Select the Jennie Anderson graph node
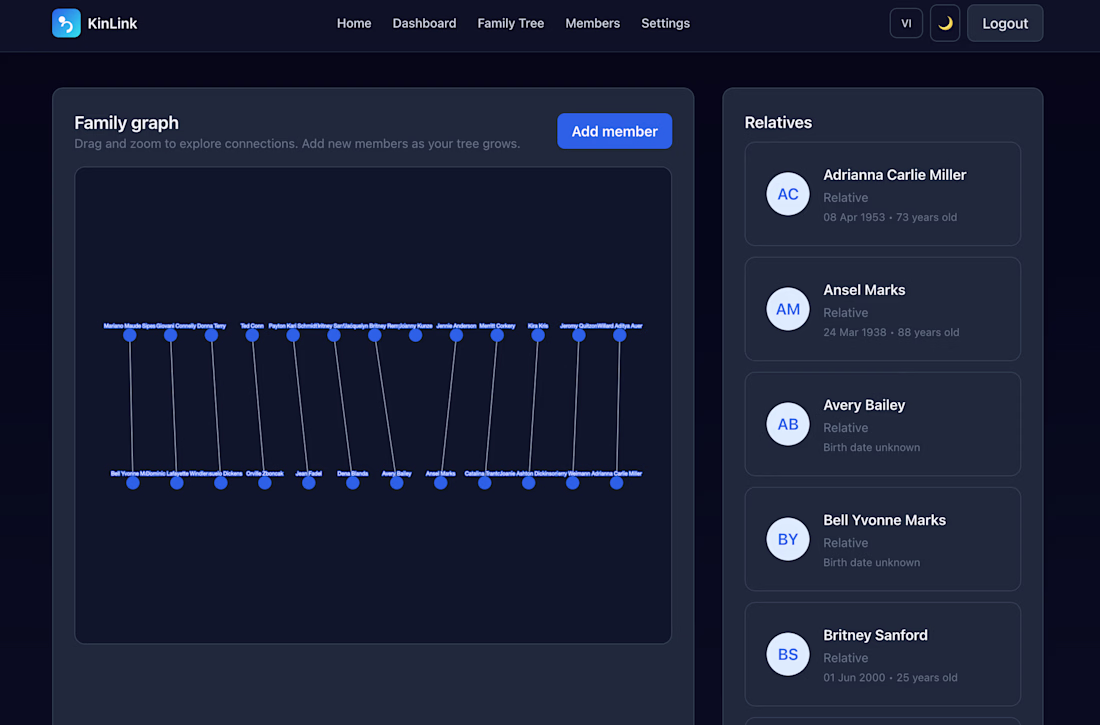Viewport: 1100px width, 725px height. pos(456,335)
